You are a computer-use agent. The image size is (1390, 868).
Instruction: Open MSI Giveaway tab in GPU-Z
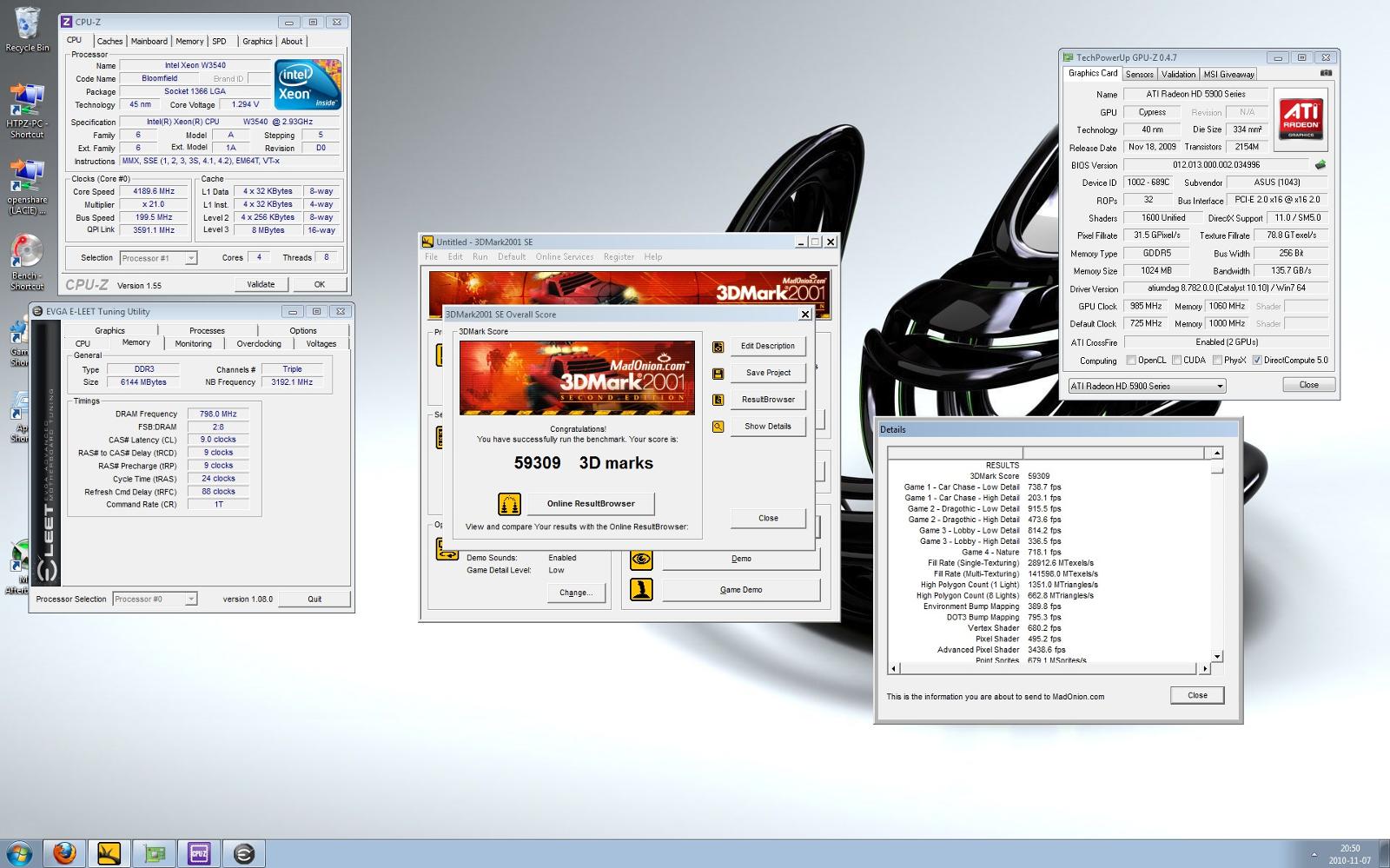(x=1228, y=75)
